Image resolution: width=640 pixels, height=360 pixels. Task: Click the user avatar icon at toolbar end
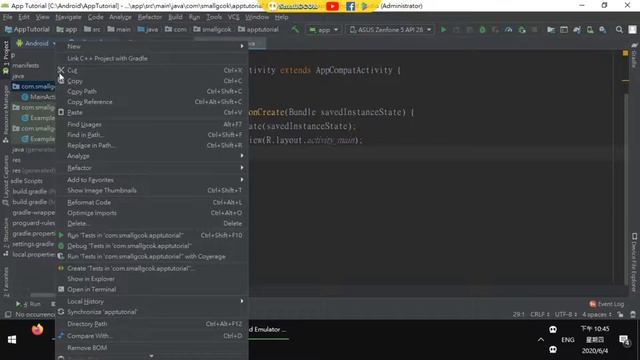coord(632,30)
